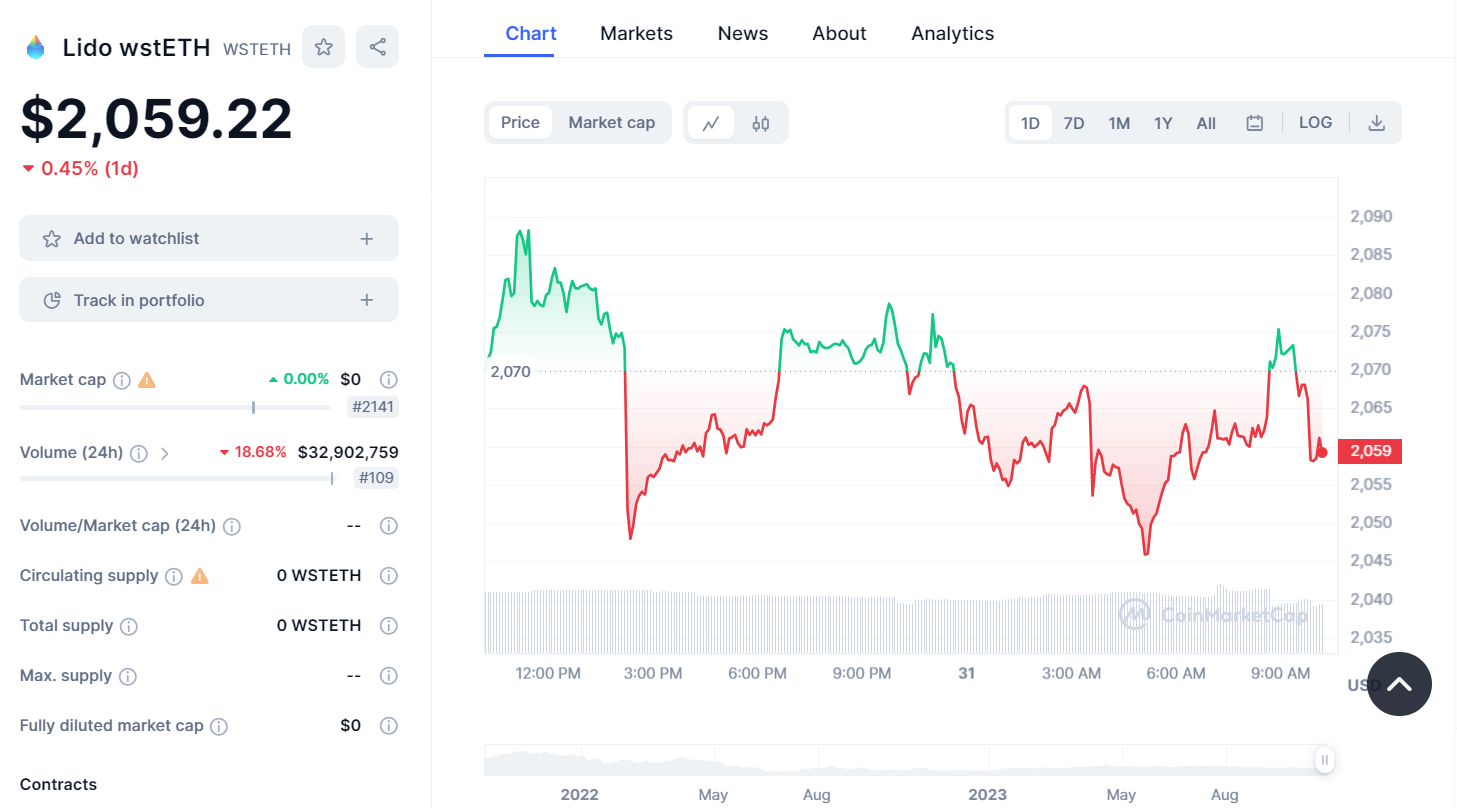
Task: Select the 7D time range
Action: (x=1074, y=123)
